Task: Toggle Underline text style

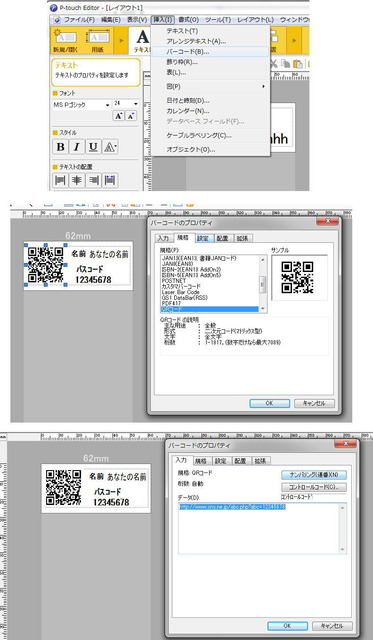Action: [x=93, y=147]
